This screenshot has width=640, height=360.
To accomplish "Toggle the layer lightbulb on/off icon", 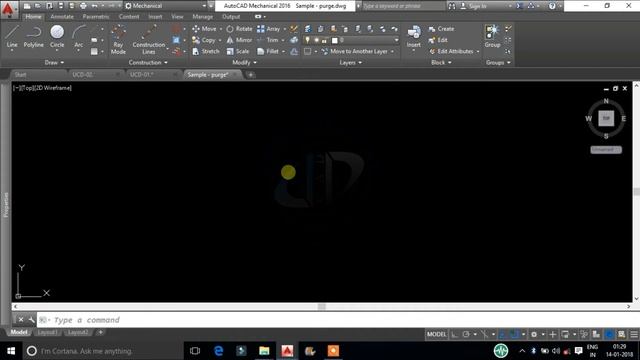I will pos(307,40).
